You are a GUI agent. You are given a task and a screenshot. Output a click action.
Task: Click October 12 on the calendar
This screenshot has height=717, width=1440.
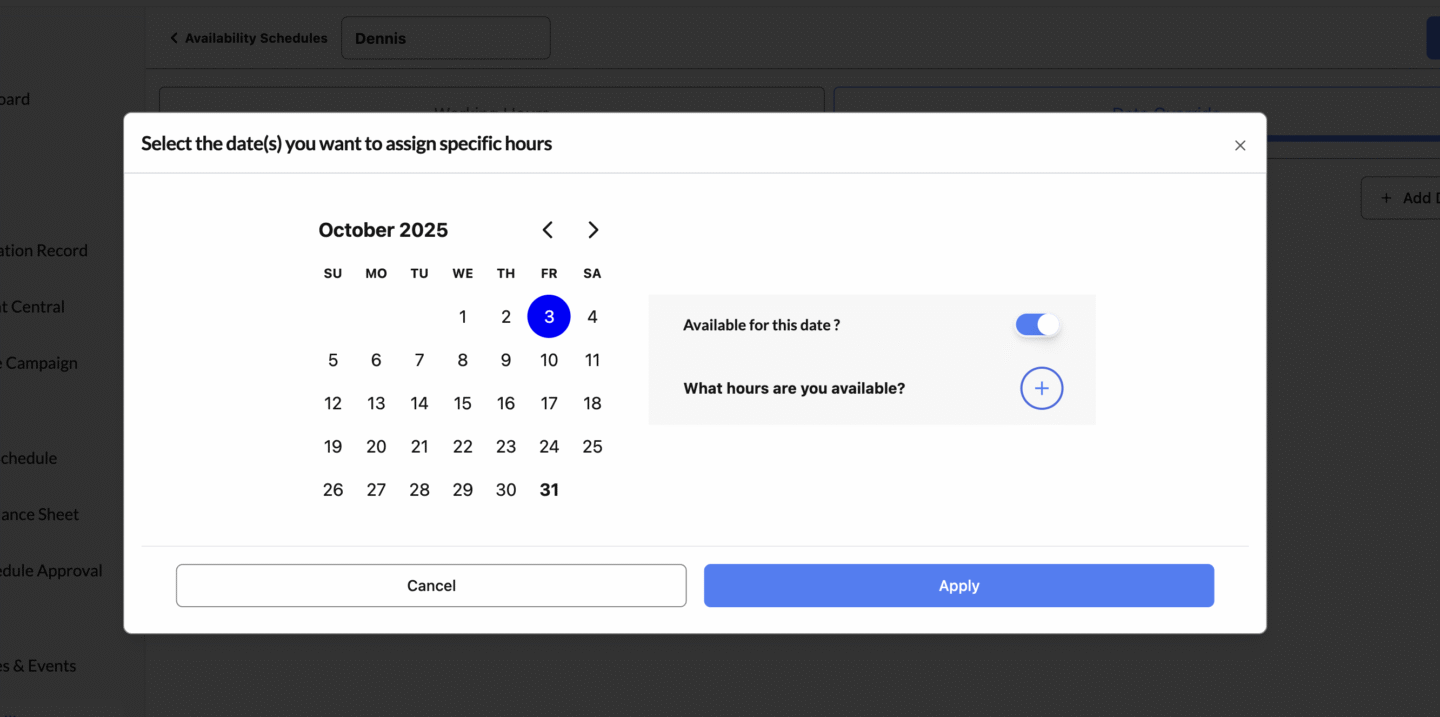pos(333,403)
